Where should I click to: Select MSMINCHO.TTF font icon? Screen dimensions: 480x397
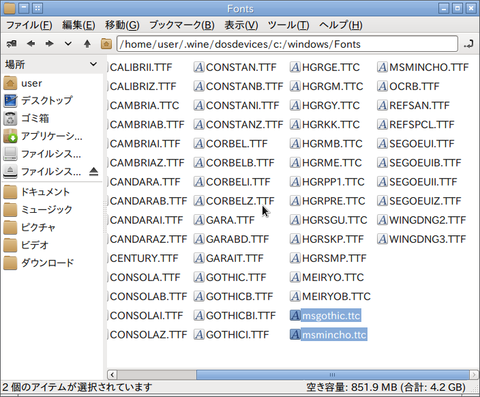click(382, 67)
